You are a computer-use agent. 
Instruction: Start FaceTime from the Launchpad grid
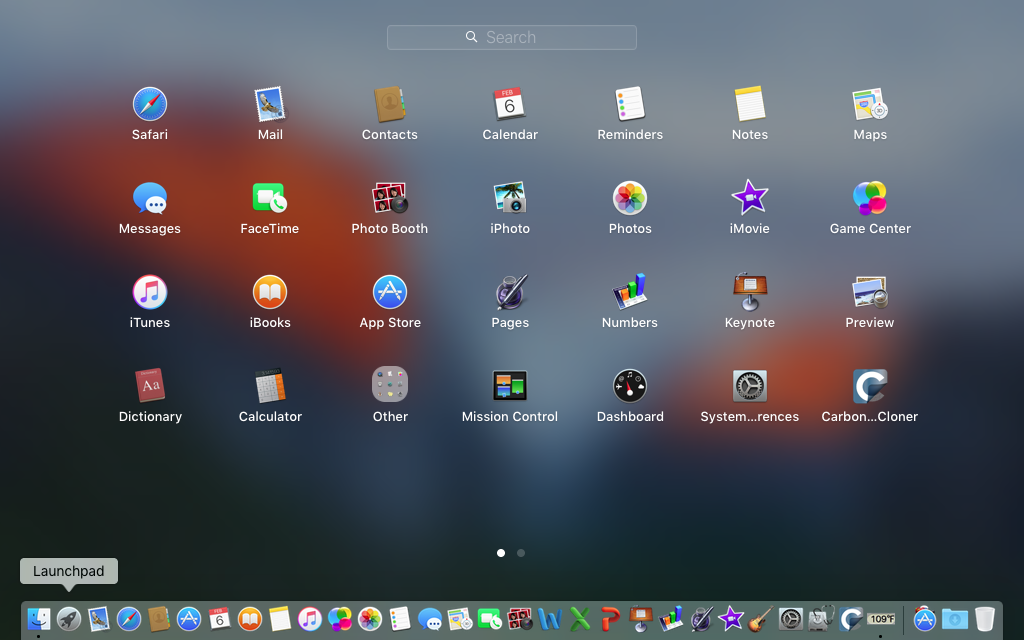click(x=270, y=199)
